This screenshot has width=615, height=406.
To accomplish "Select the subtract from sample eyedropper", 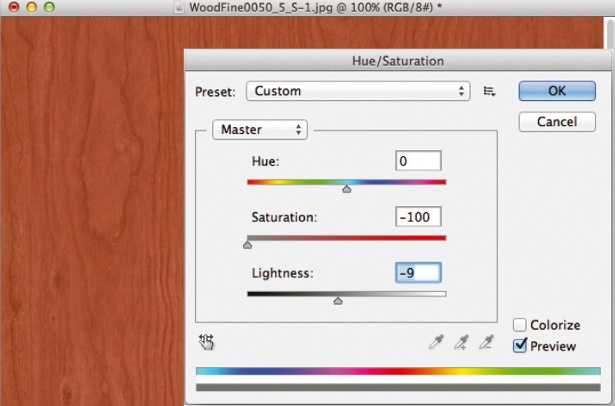I will pyautogui.click(x=487, y=342).
